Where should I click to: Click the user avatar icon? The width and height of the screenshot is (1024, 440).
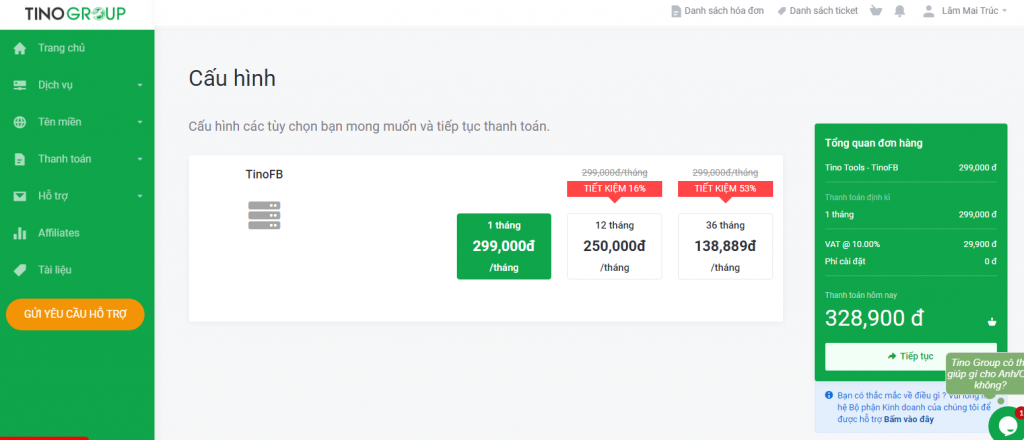[x=928, y=10]
